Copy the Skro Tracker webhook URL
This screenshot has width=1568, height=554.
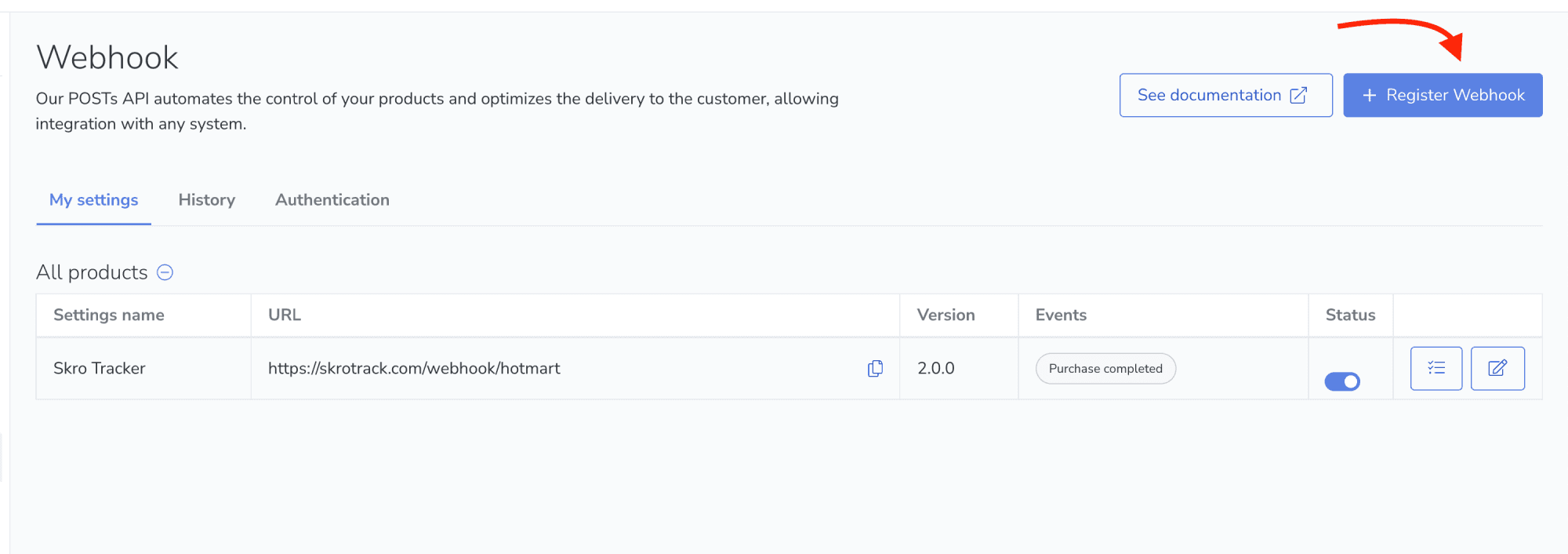875,369
